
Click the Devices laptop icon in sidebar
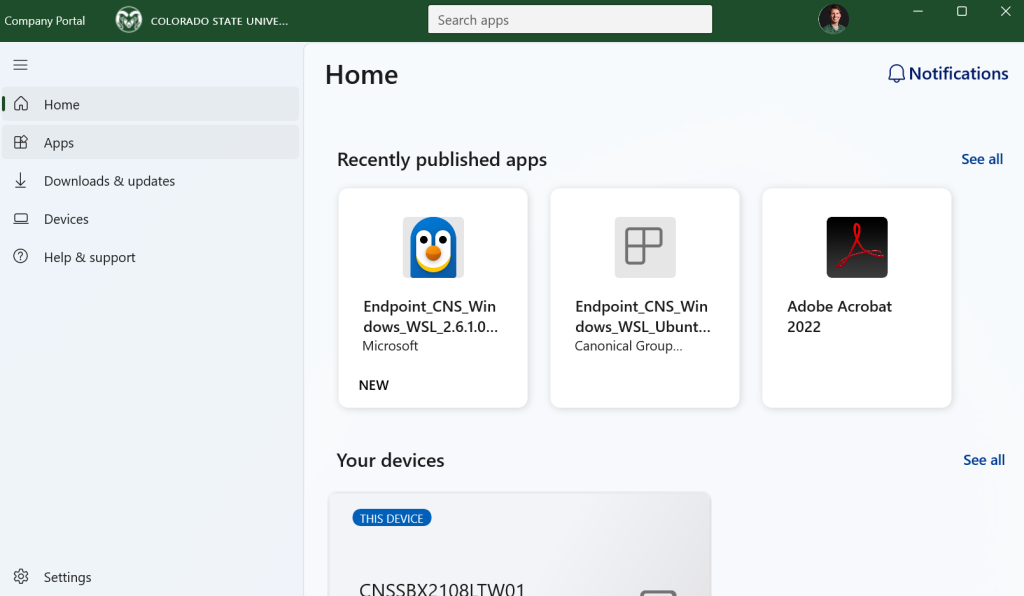[x=21, y=219]
